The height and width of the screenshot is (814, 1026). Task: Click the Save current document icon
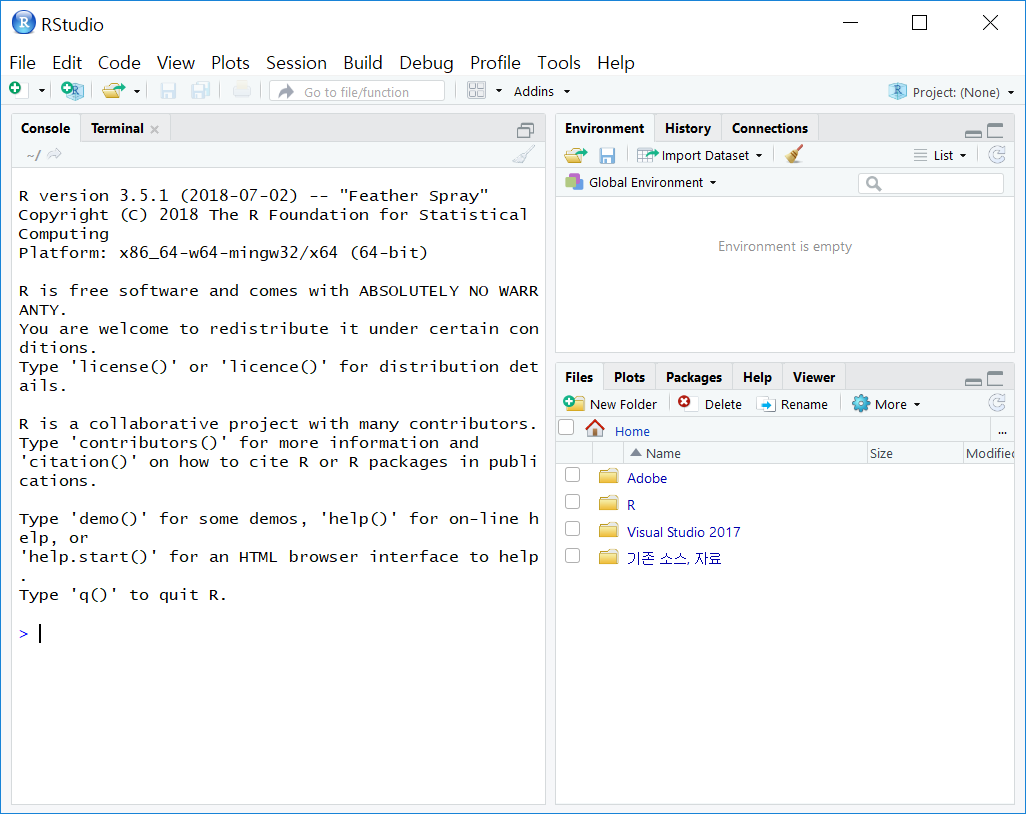[168, 90]
